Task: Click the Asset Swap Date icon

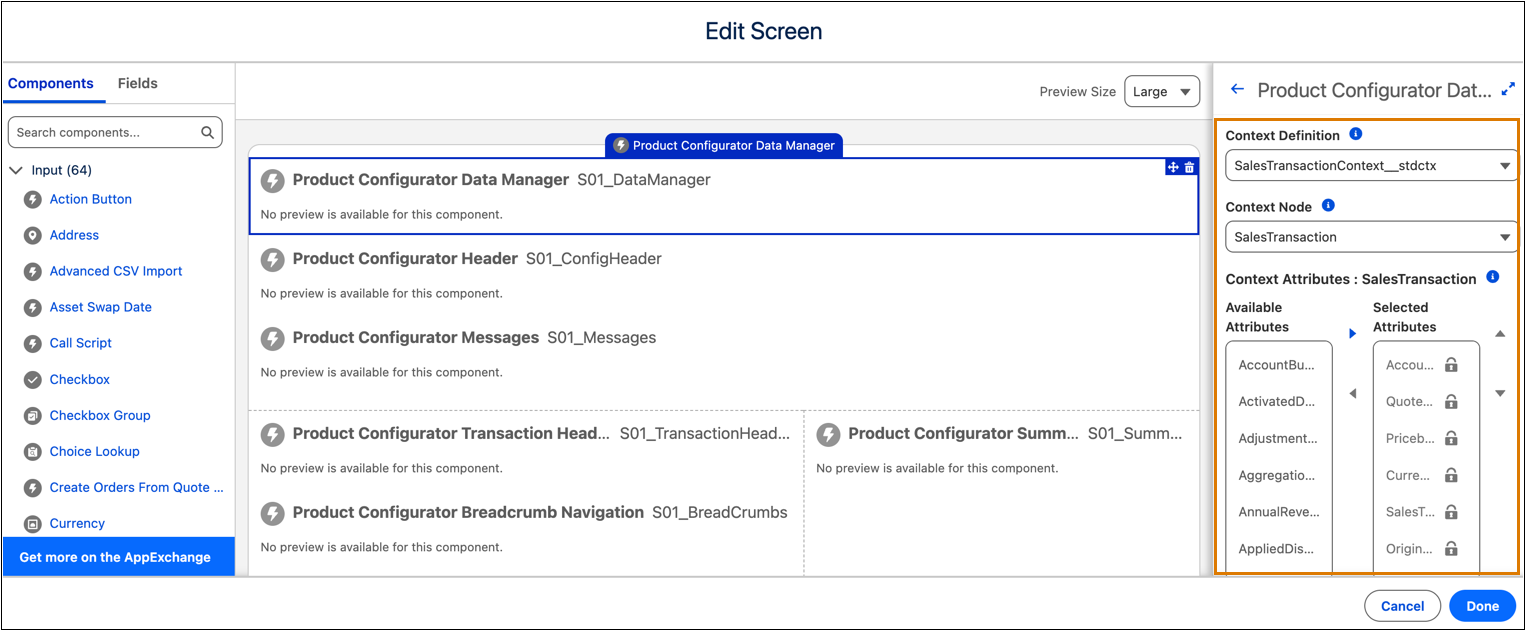Action: pos(32,307)
